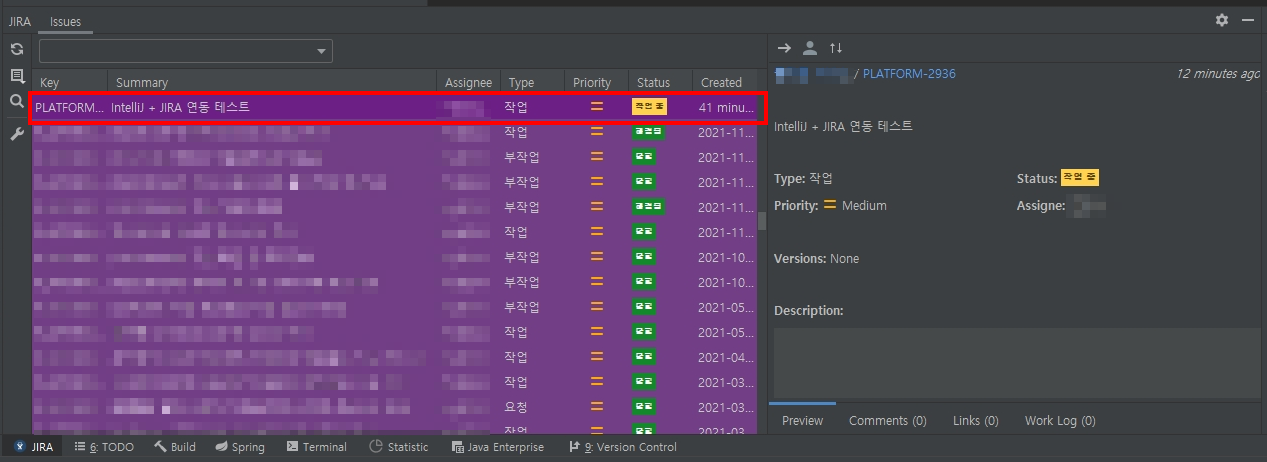Click the '2021-04...' created cell
The width and height of the screenshot is (1267, 462).
(x=726, y=357)
